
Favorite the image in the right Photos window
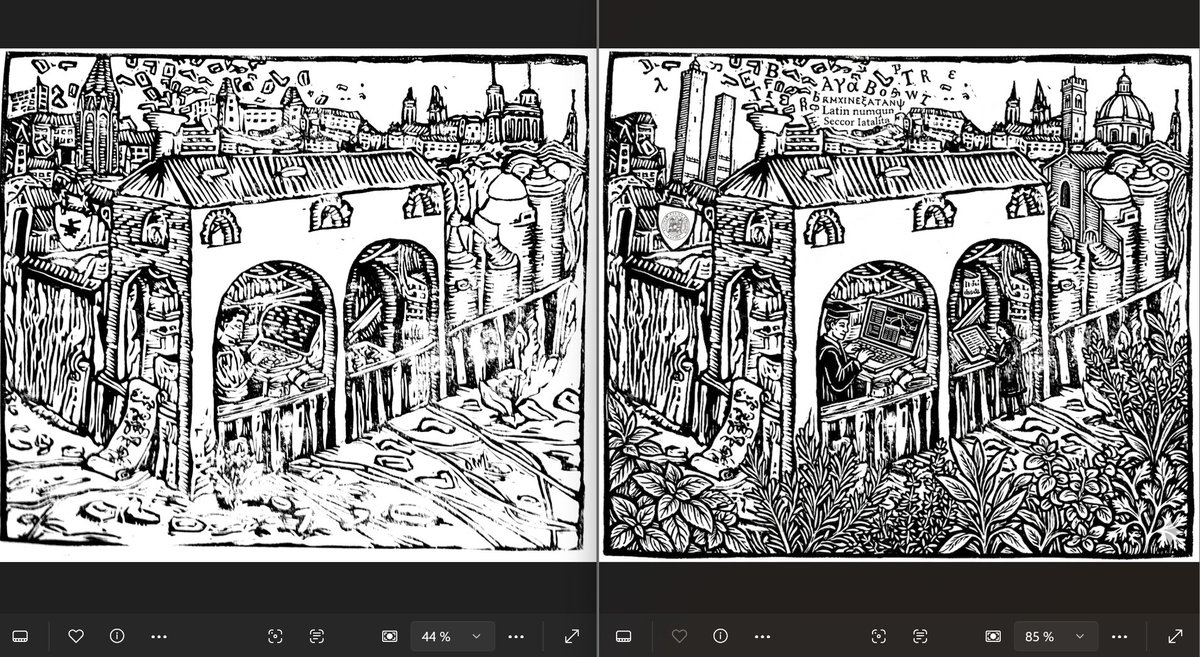point(679,636)
